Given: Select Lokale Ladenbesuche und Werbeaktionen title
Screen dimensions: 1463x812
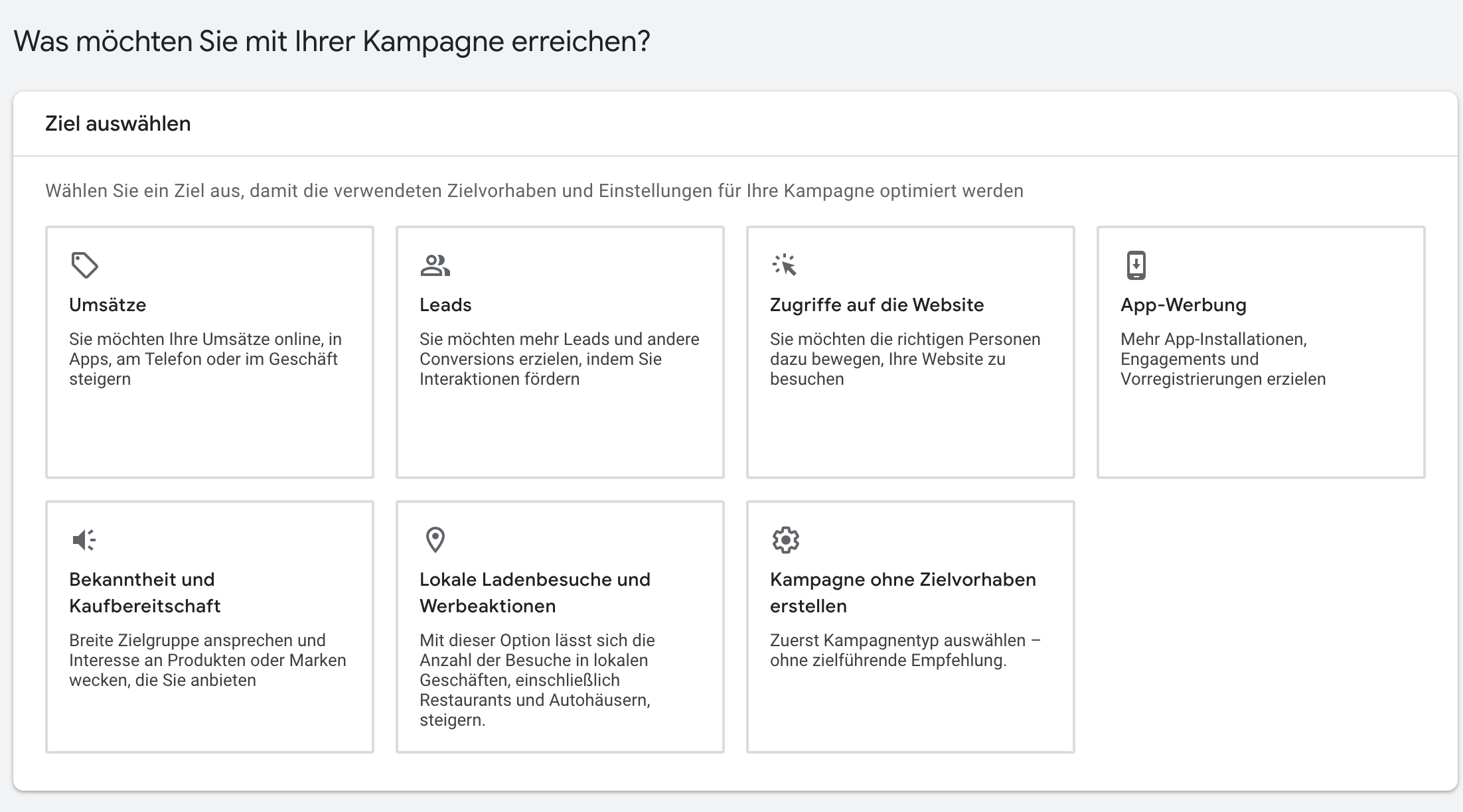Looking at the screenshot, I should pyautogui.click(x=535, y=592).
